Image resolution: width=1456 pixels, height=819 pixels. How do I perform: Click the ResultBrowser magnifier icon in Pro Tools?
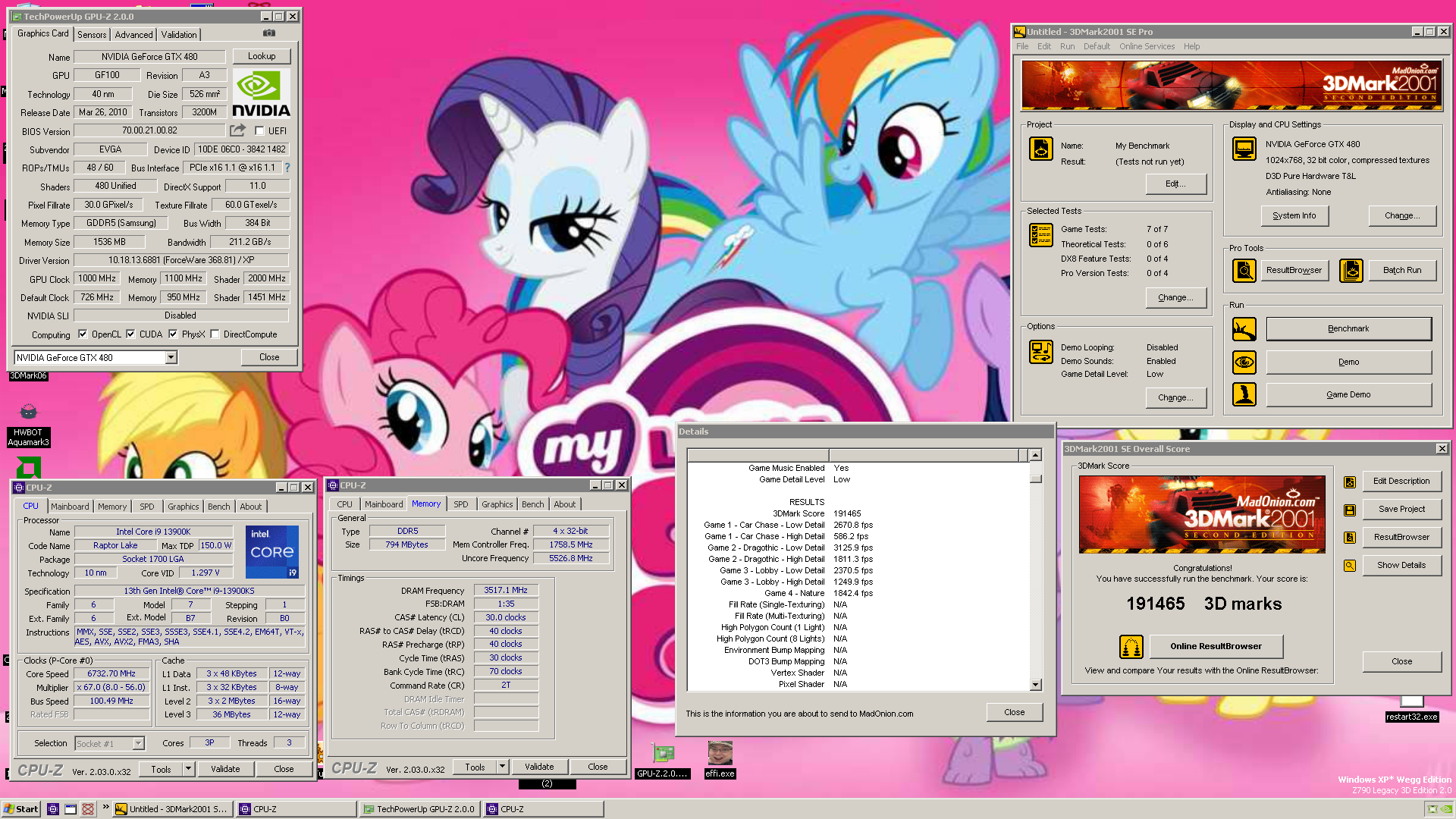point(1244,270)
